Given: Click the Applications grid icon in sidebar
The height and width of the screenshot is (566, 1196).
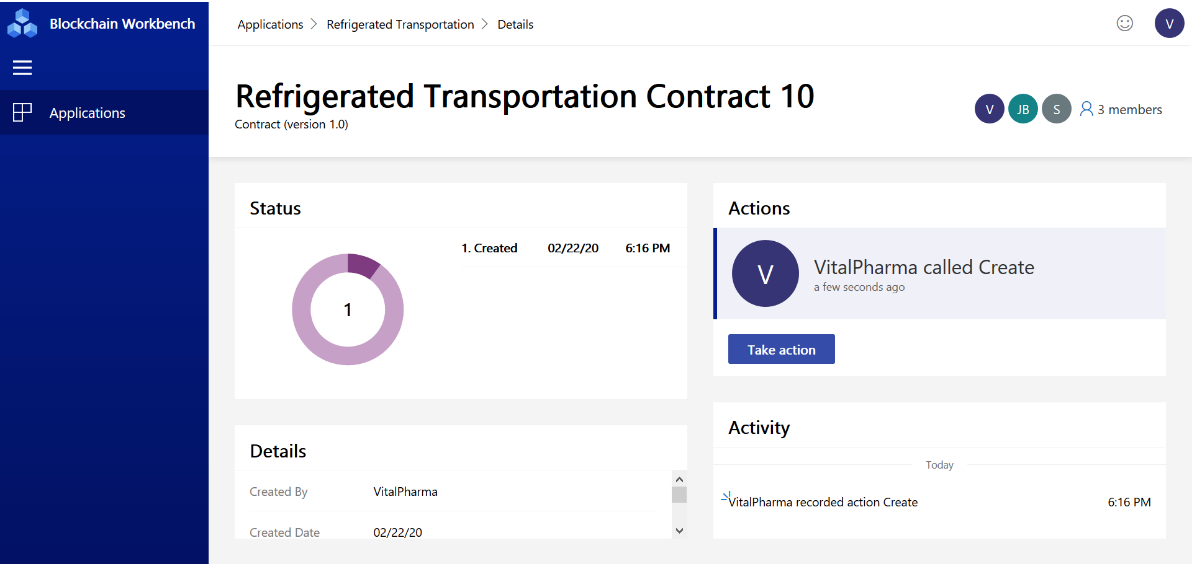Looking at the screenshot, I should pyautogui.click(x=23, y=113).
